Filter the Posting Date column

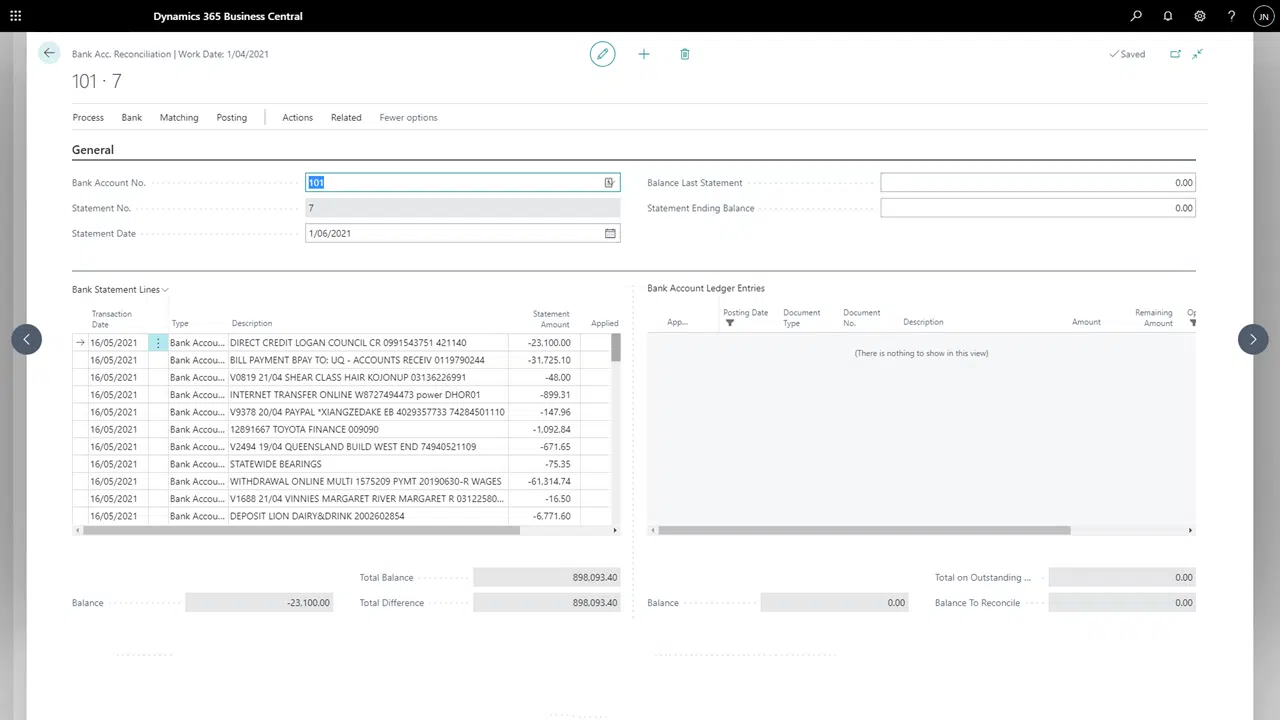click(730, 323)
